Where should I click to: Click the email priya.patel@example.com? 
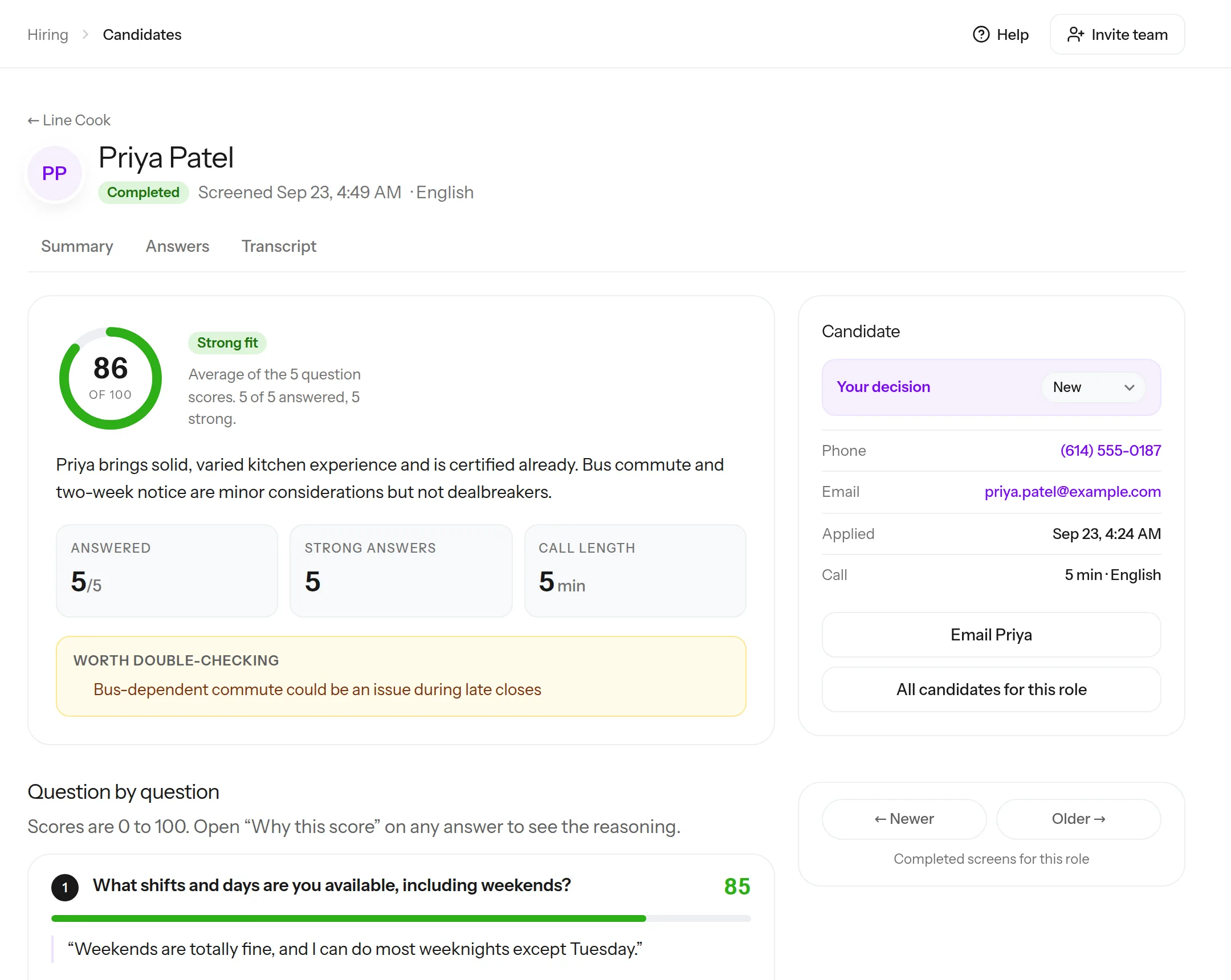click(x=1072, y=492)
